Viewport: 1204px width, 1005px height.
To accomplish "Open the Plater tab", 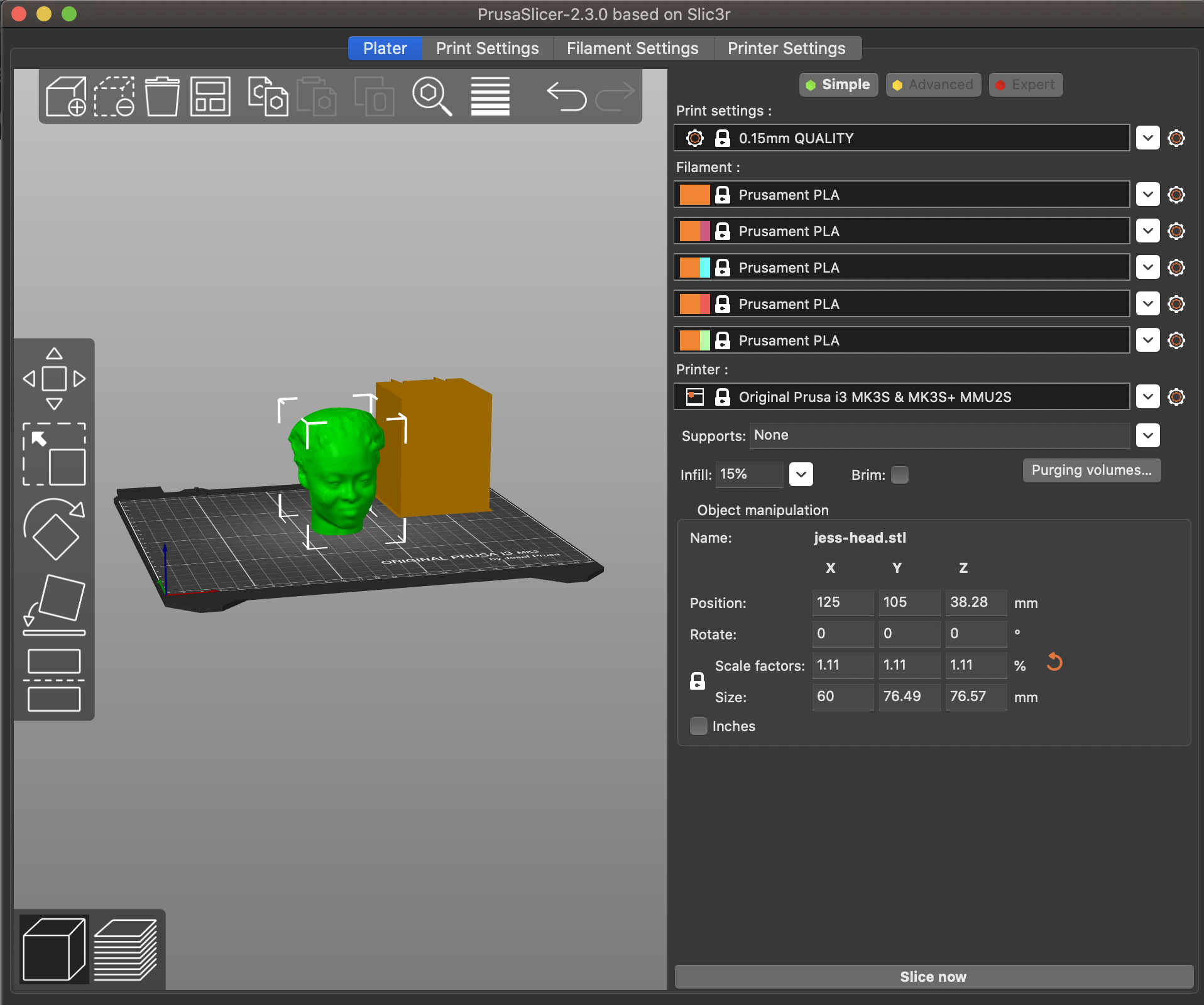I will [x=385, y=48].
